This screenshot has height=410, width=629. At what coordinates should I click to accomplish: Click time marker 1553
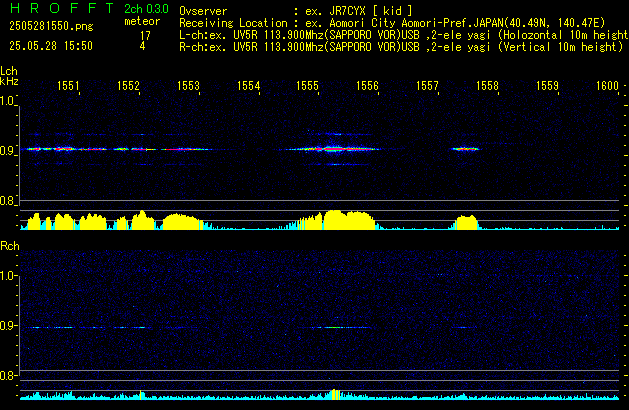point(188,86)
